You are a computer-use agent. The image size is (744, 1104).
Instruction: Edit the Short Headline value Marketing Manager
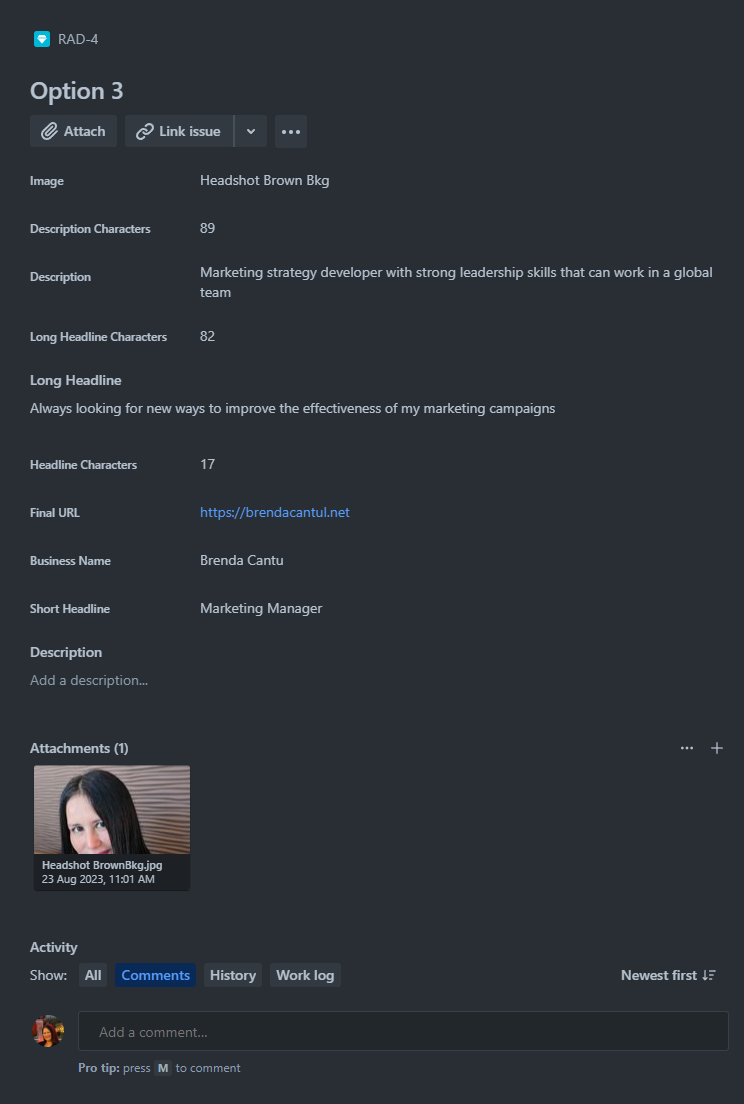(x=261, y=608)
